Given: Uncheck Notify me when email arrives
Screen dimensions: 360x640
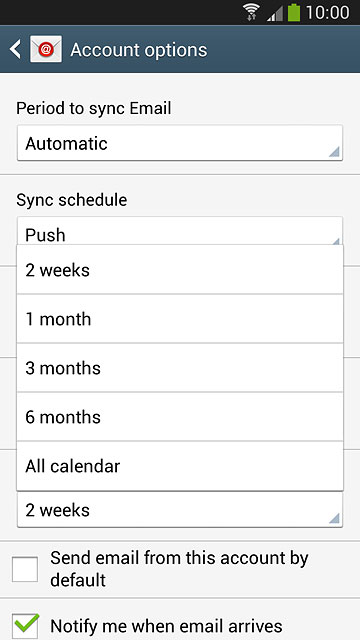Looking at the screenshot, I should tap(25, 626).
